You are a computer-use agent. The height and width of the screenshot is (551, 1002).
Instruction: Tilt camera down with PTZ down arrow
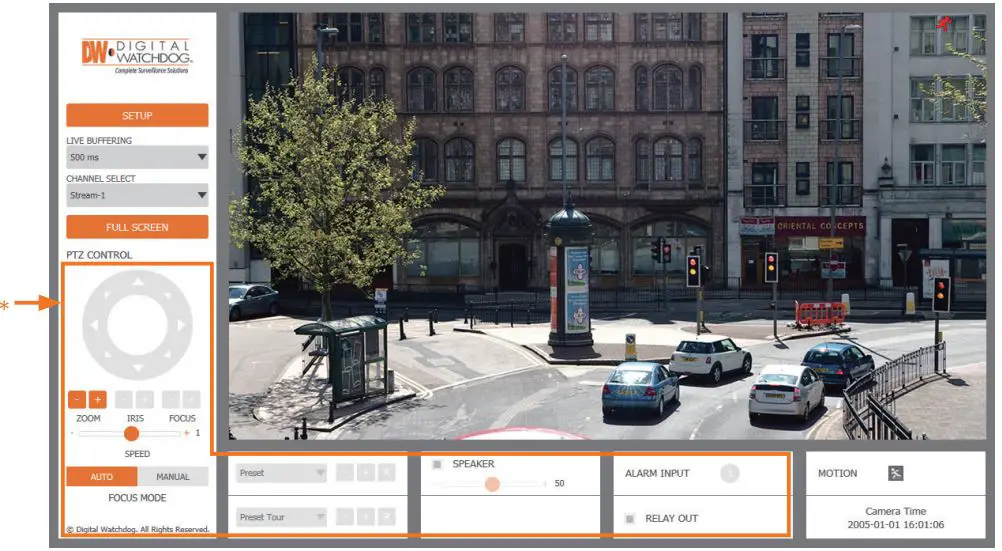point(137,369)
